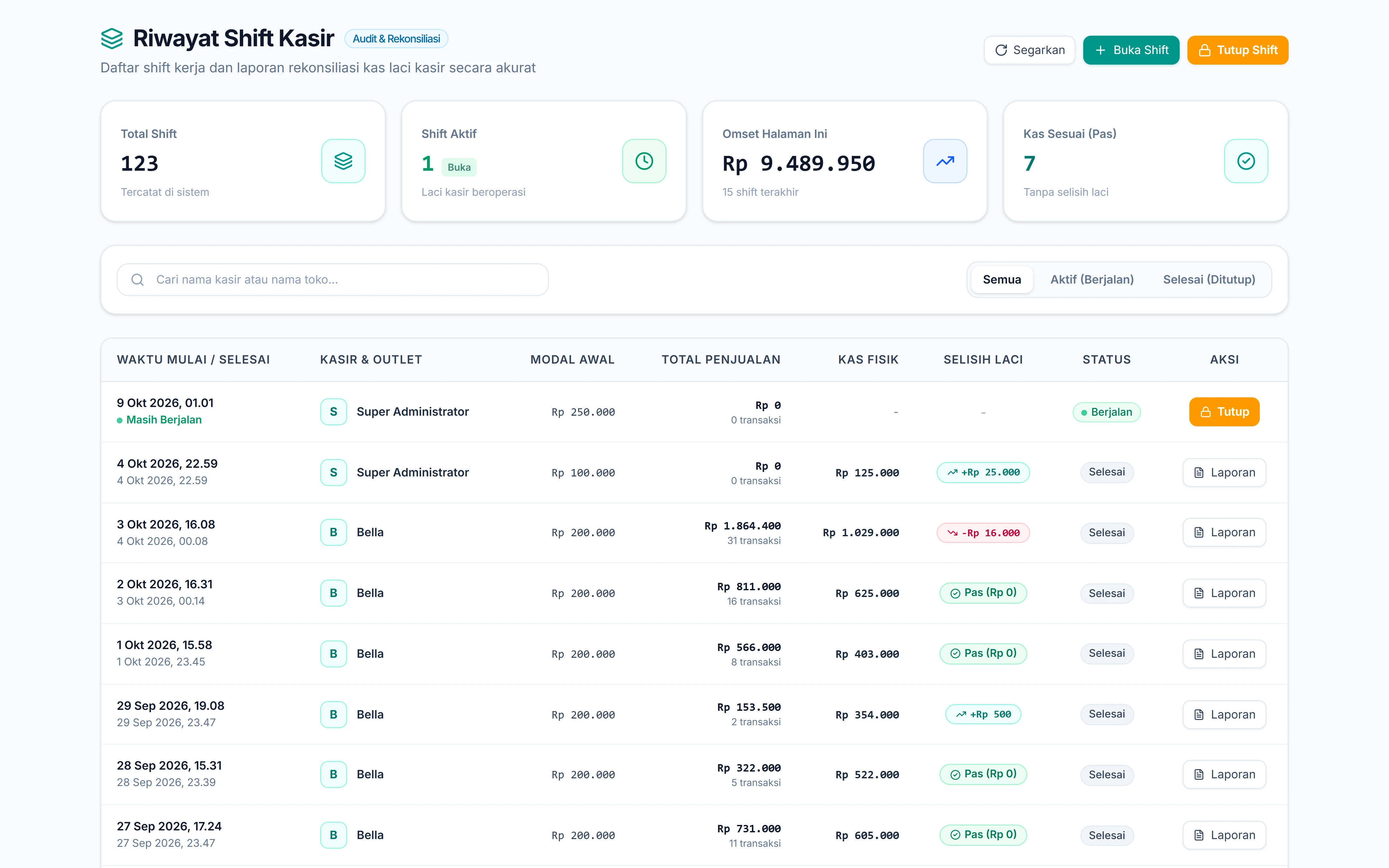The width and height of the screenshot is (1389, 868).
Task: Refresh the list with Segarkan
Action: [x=1030, y=50]
